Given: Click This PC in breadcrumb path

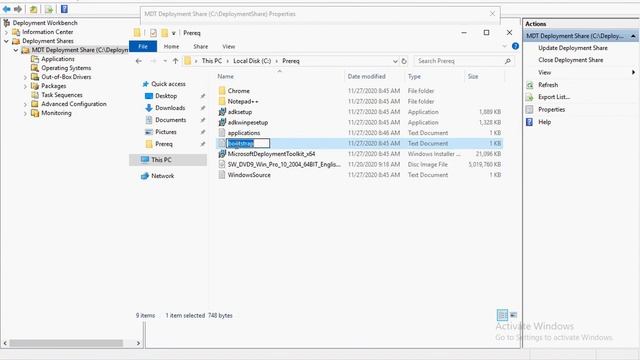Looking at the screenshot, I should pyautogui.click(x=211, y=61).
